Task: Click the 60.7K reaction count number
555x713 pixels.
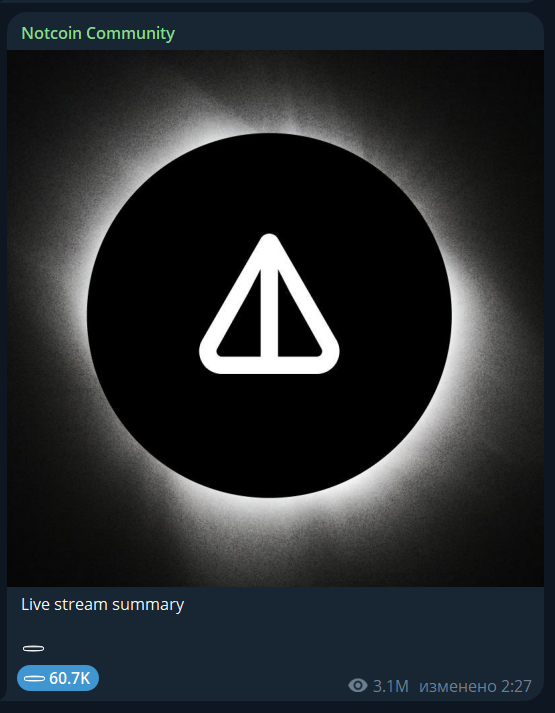Action: (70, 678)
